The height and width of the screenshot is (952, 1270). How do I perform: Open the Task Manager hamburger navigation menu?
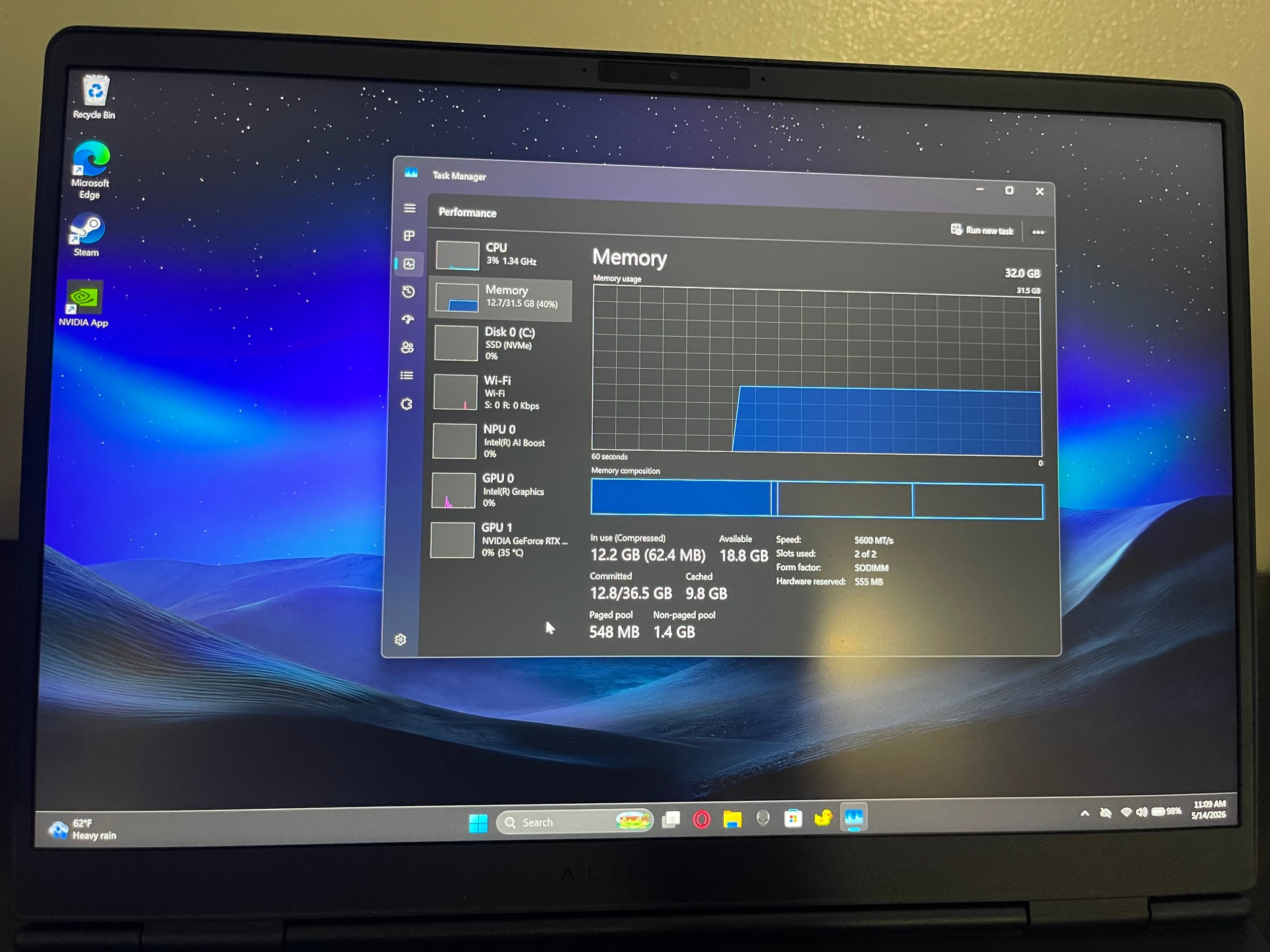[409, 208]
